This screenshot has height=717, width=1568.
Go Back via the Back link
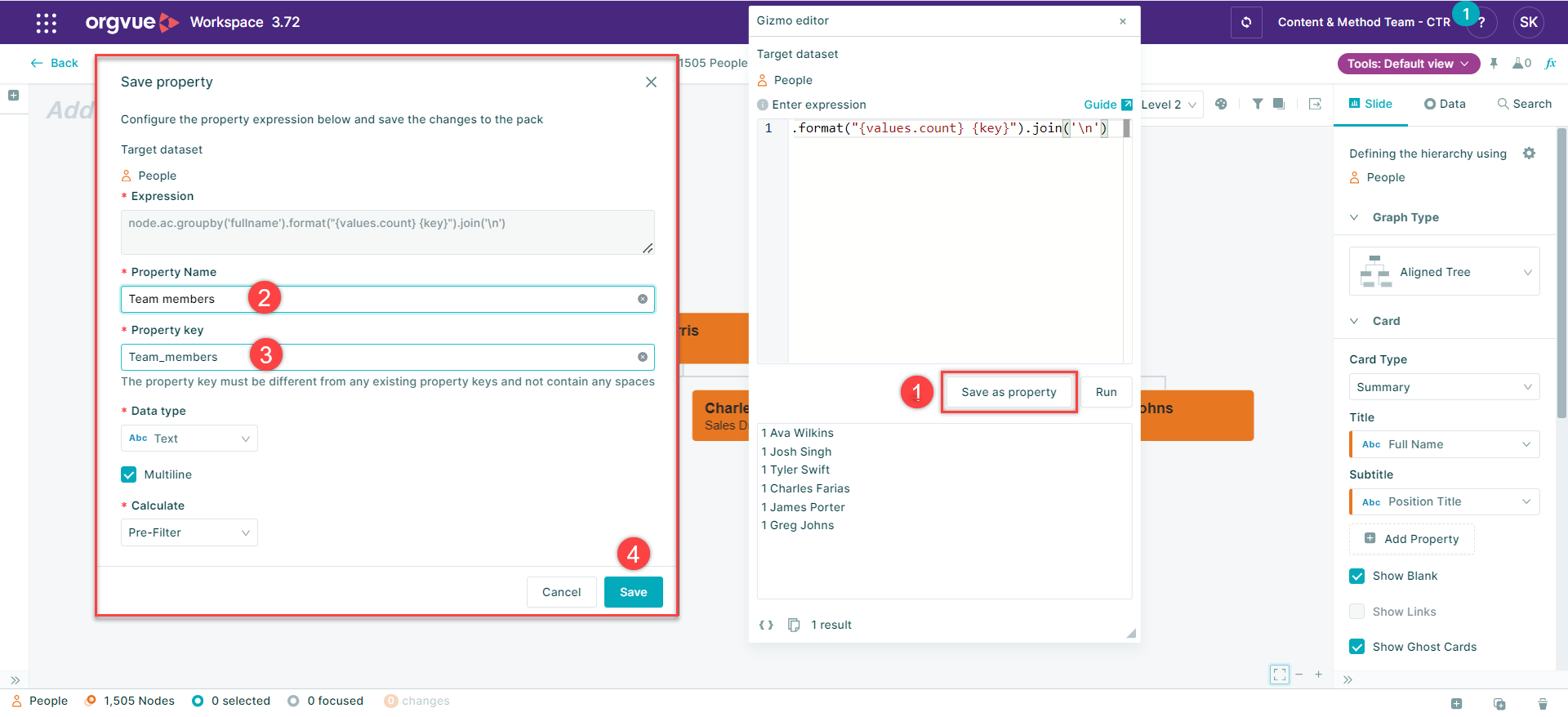[x=54, y=63]
